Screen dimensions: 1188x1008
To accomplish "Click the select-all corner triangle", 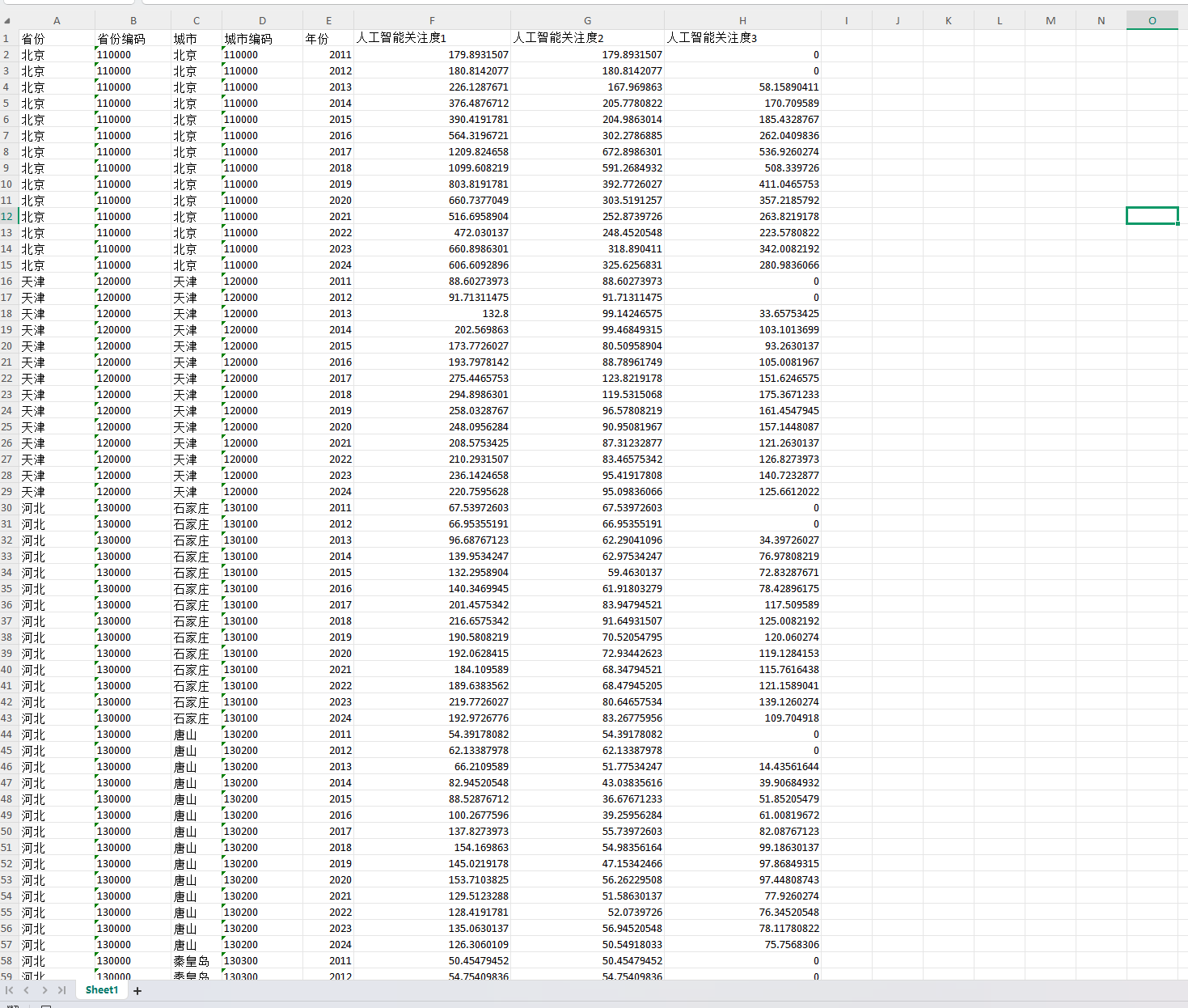I will click(8, 21).
